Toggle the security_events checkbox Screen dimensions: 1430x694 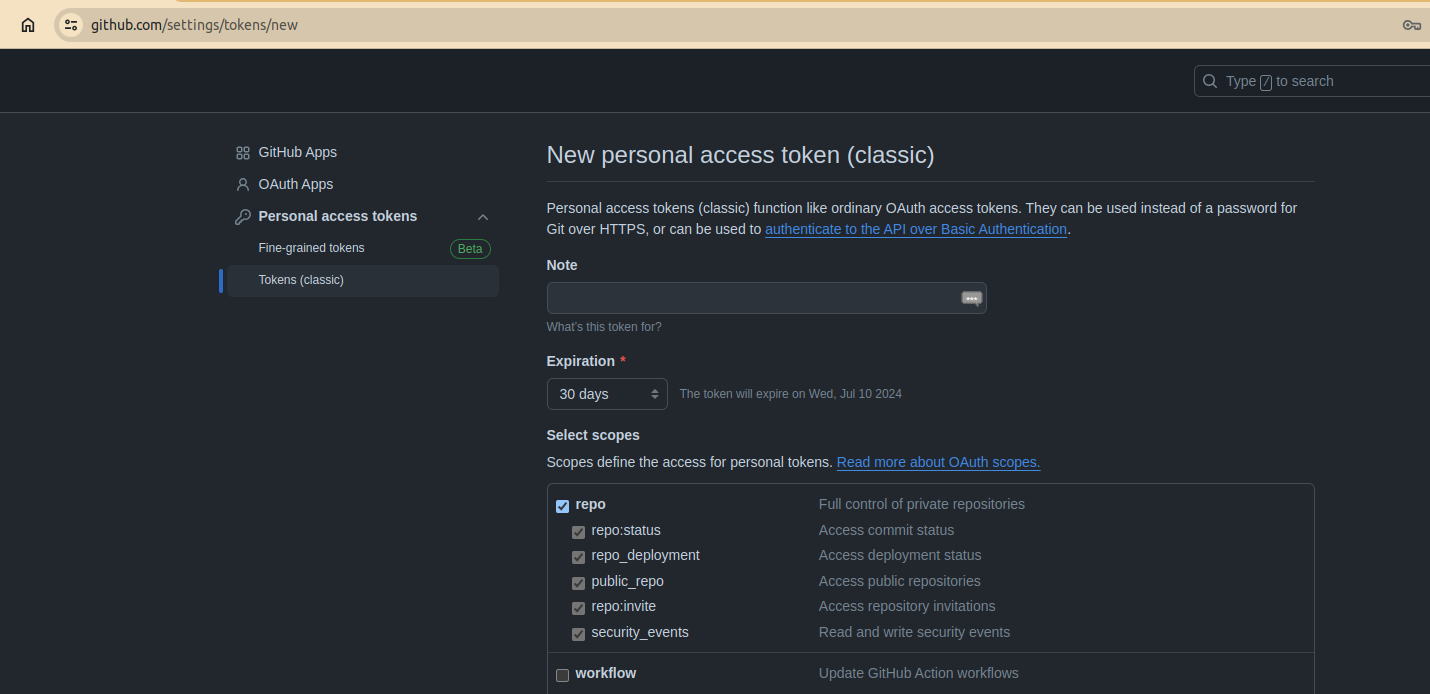click(x=578, y=634)
